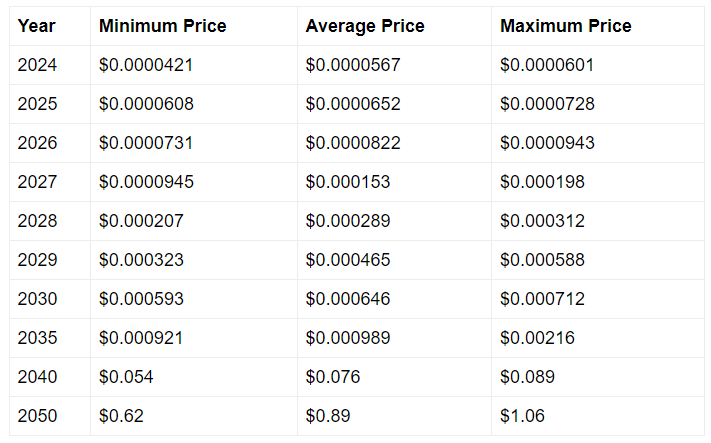Click the Year column header
711x443 pixels.
(36, 26)
